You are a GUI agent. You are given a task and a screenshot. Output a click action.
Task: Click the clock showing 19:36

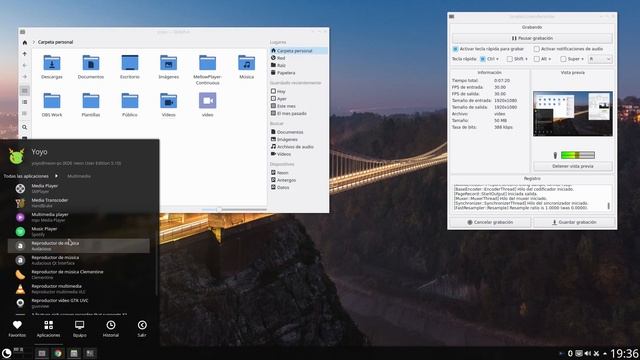pyautogui.click(x=625, y=353)
